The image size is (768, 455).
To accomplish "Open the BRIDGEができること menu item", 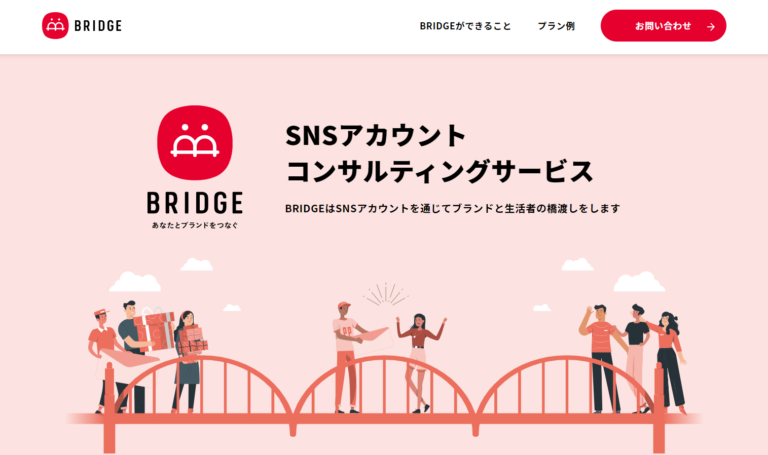I will (x=465, y=26).
